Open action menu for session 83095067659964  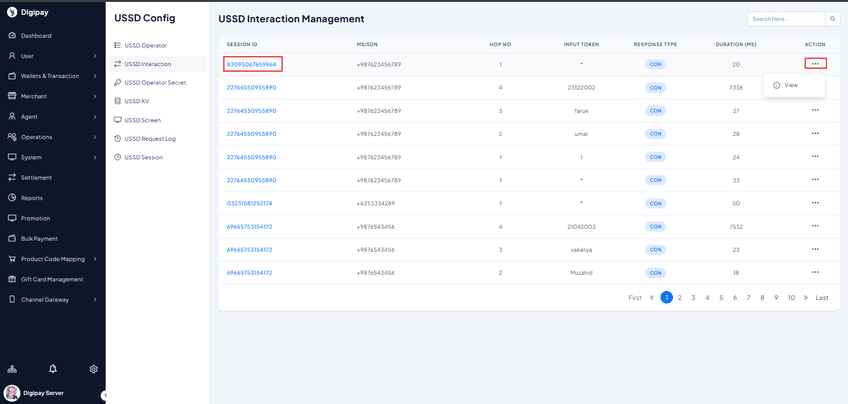815,63
